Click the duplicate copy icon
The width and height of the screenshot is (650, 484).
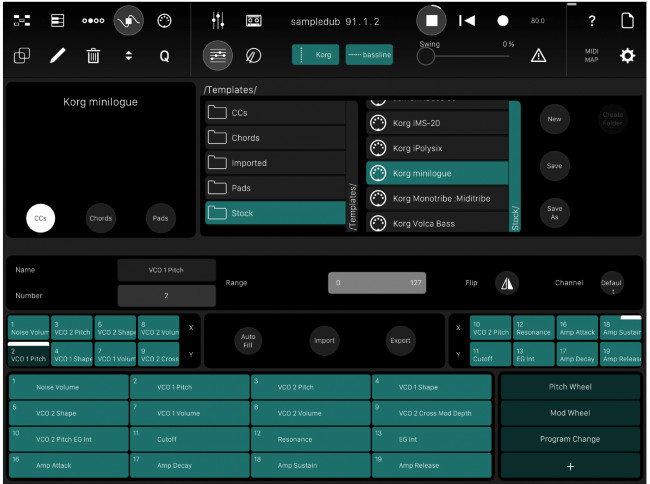[22, 56]
